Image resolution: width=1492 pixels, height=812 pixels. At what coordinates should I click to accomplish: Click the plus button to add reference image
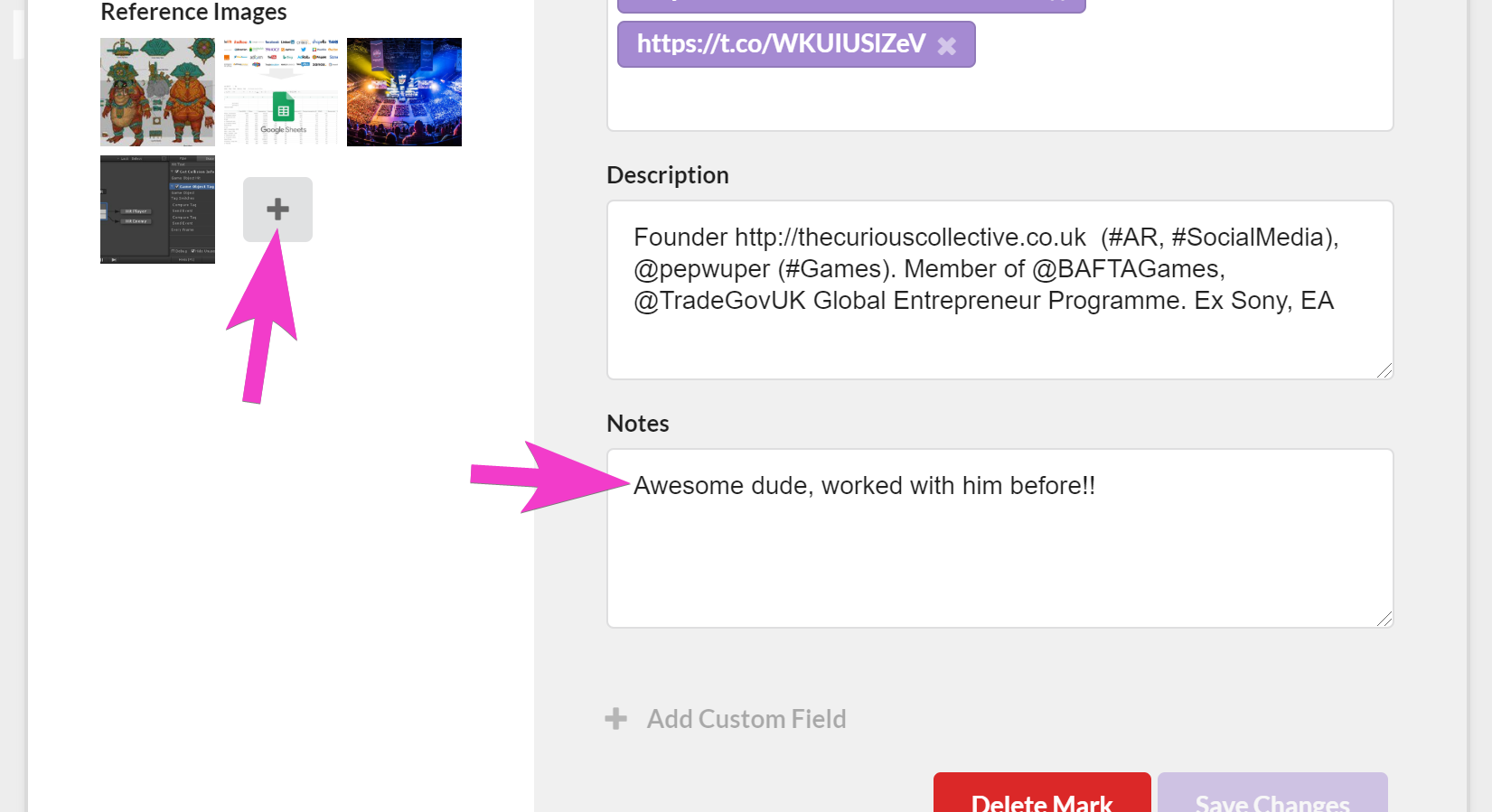point(277,210)
